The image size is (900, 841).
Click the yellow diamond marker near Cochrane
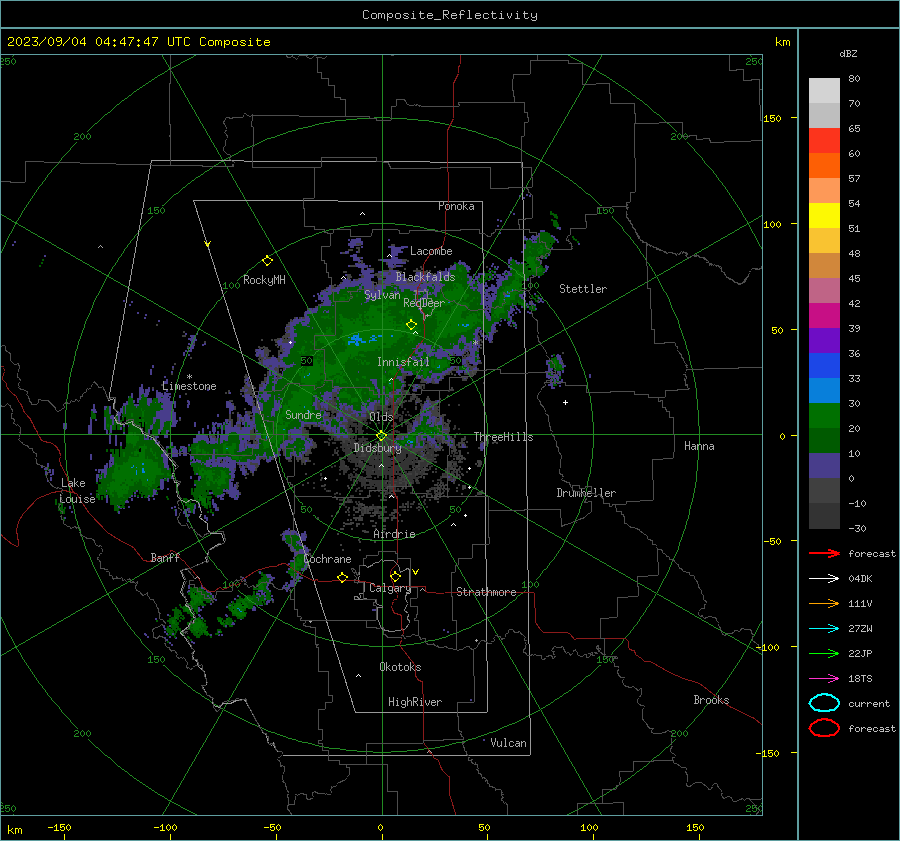[342, 577]
